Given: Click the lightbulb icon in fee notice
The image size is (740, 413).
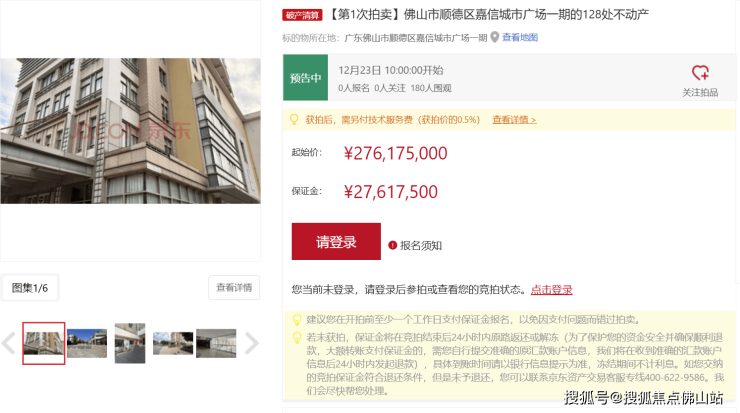Looking at the screenshot, I should (294, 119).
